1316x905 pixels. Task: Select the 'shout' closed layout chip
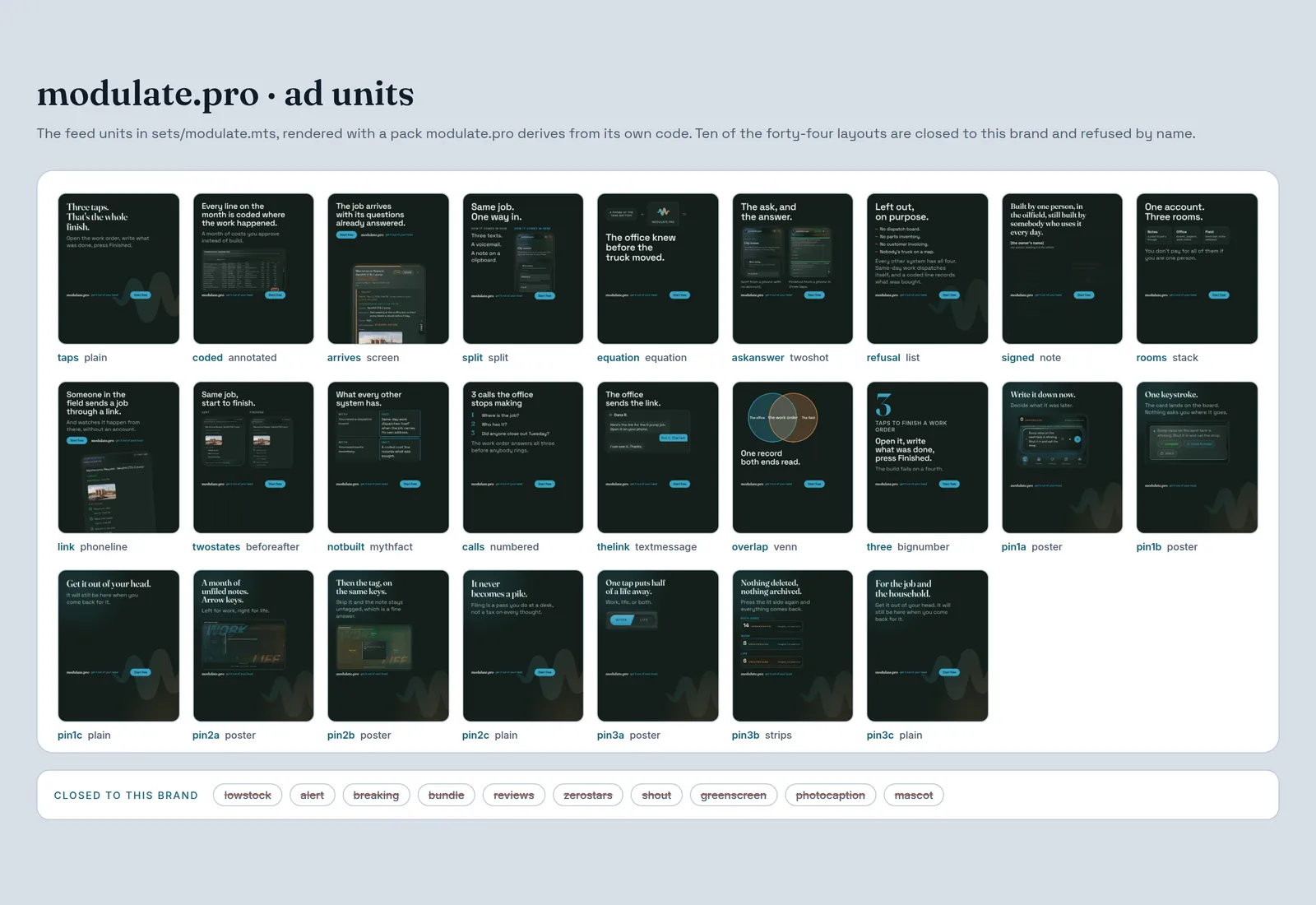click(x=656, y=796)
